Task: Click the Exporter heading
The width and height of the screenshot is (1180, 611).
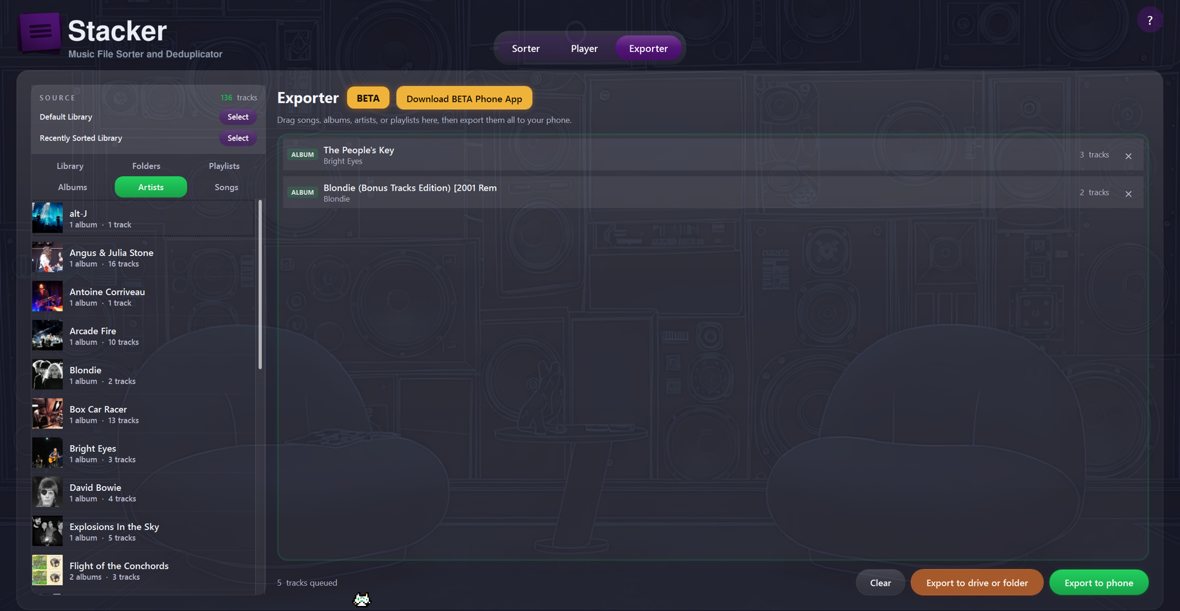Action: click(308, 98)
